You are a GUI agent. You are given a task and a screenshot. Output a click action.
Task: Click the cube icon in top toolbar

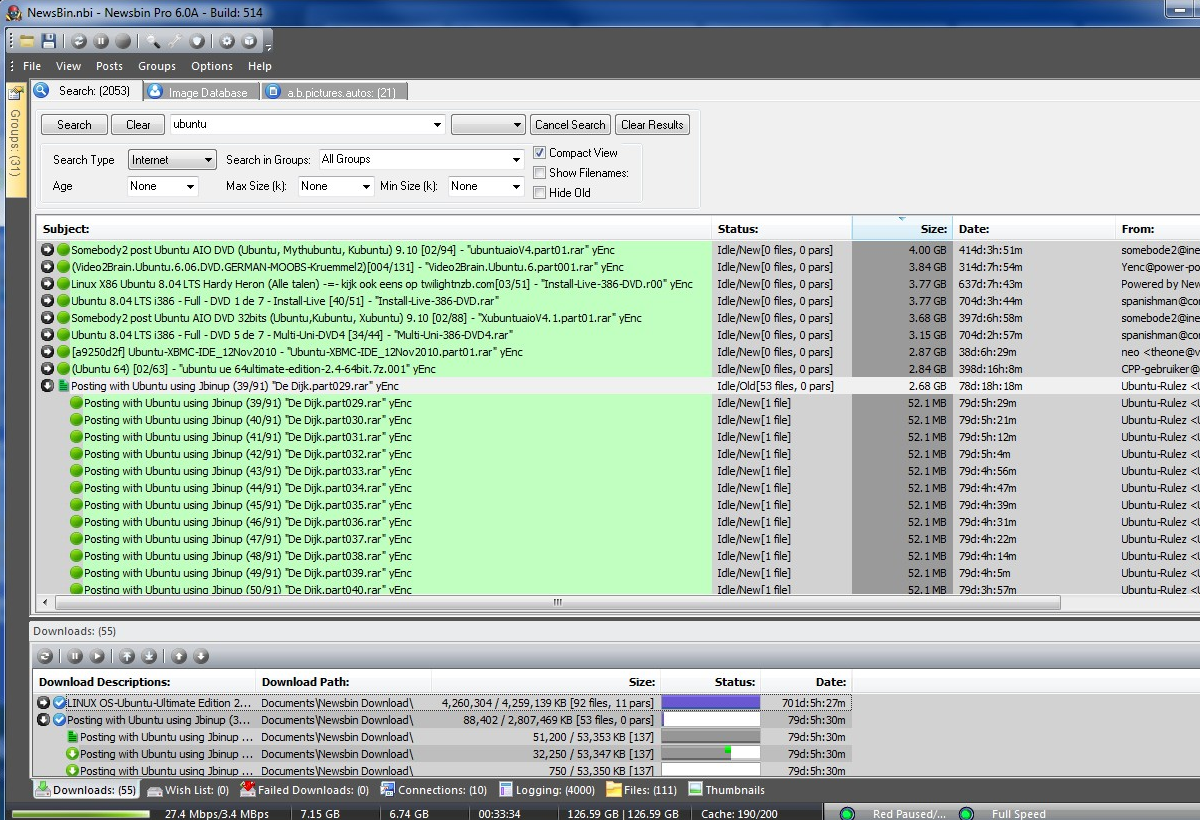coord(249,41)
